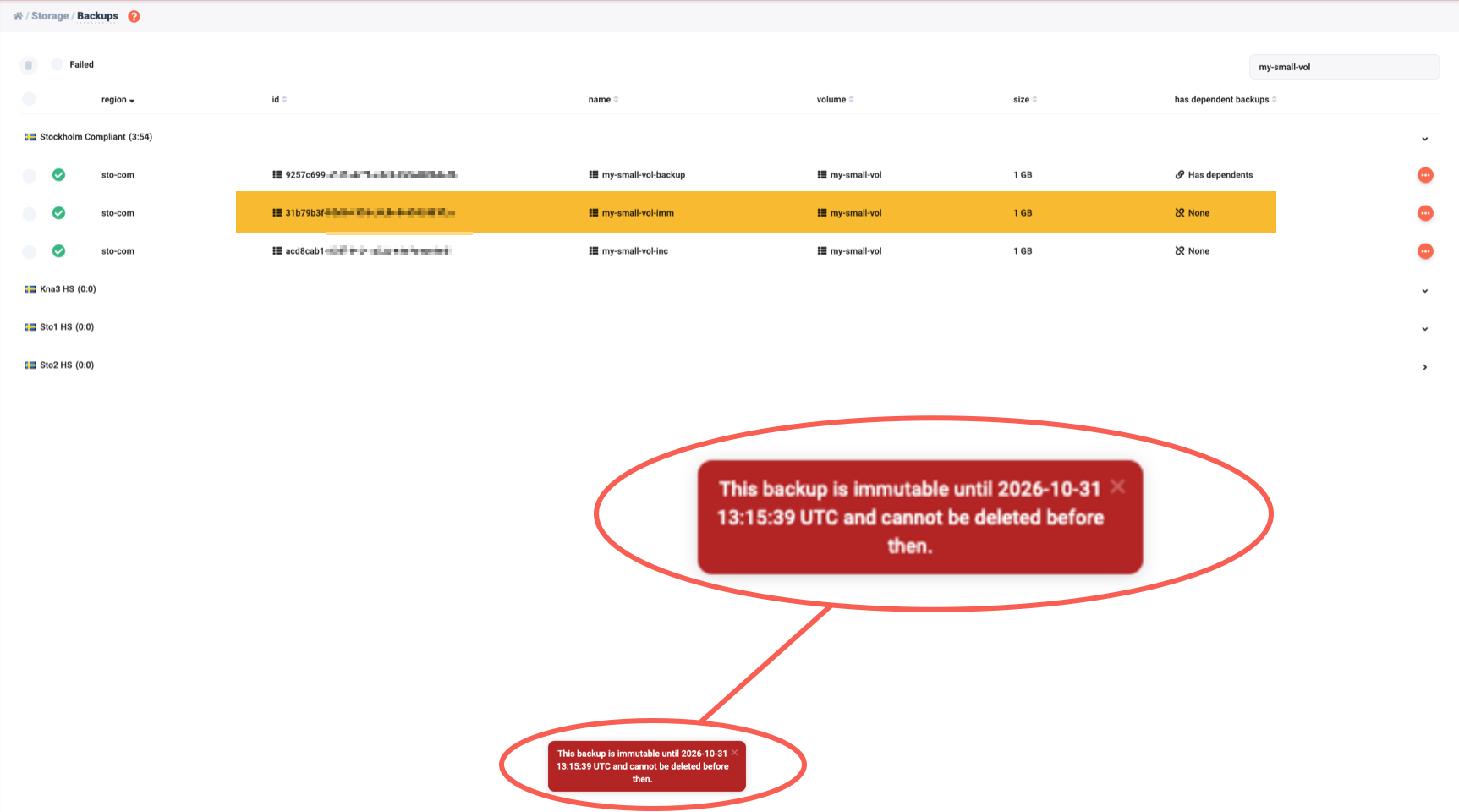Sort by has dependent backups column
Screen dimensions: 1459x812
coord(1226,100)
